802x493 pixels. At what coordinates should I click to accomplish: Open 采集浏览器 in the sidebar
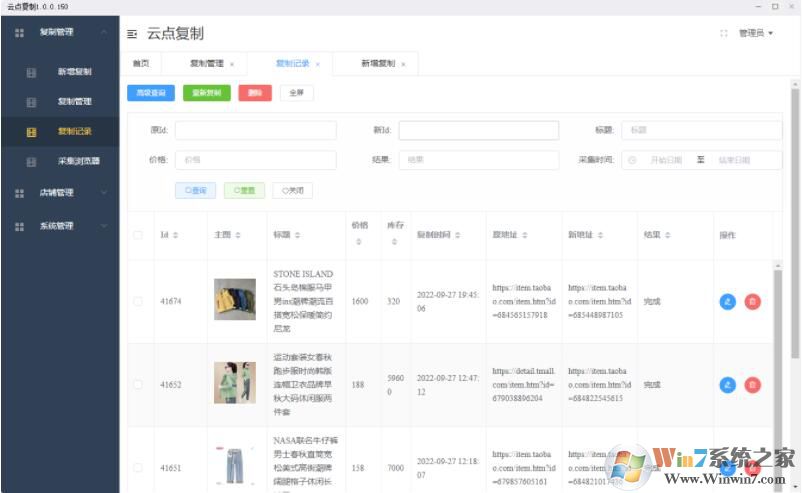(78, 161)
